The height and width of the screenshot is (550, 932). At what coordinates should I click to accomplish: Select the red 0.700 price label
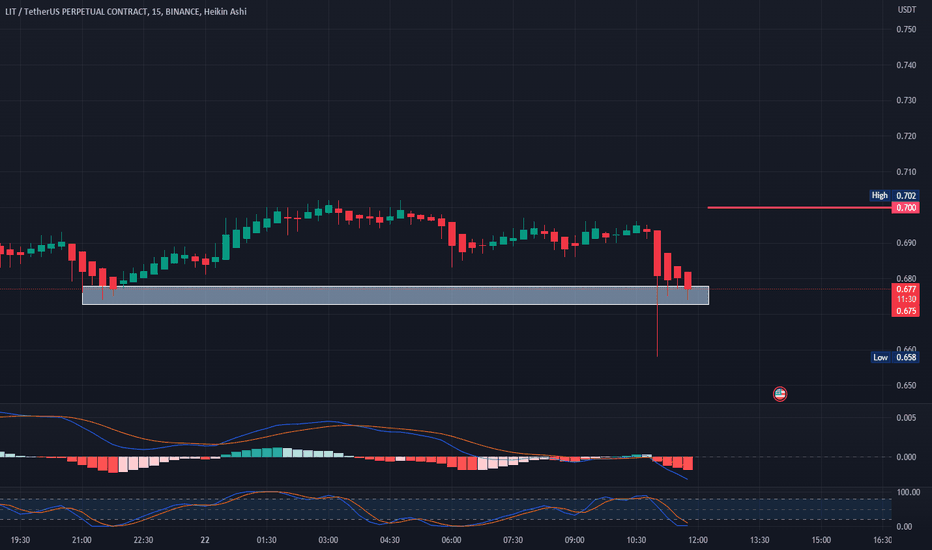[x=905, y=208]
